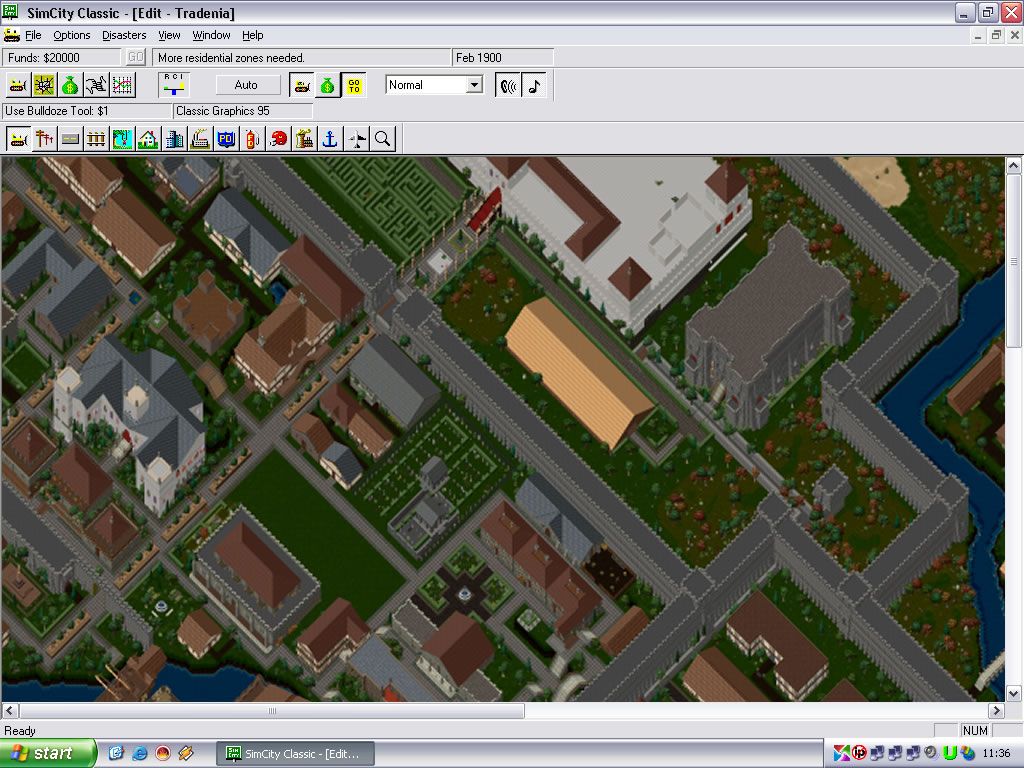Choose the Railroad tool
Screen dimensions: 1024x768
click(96, 139)
